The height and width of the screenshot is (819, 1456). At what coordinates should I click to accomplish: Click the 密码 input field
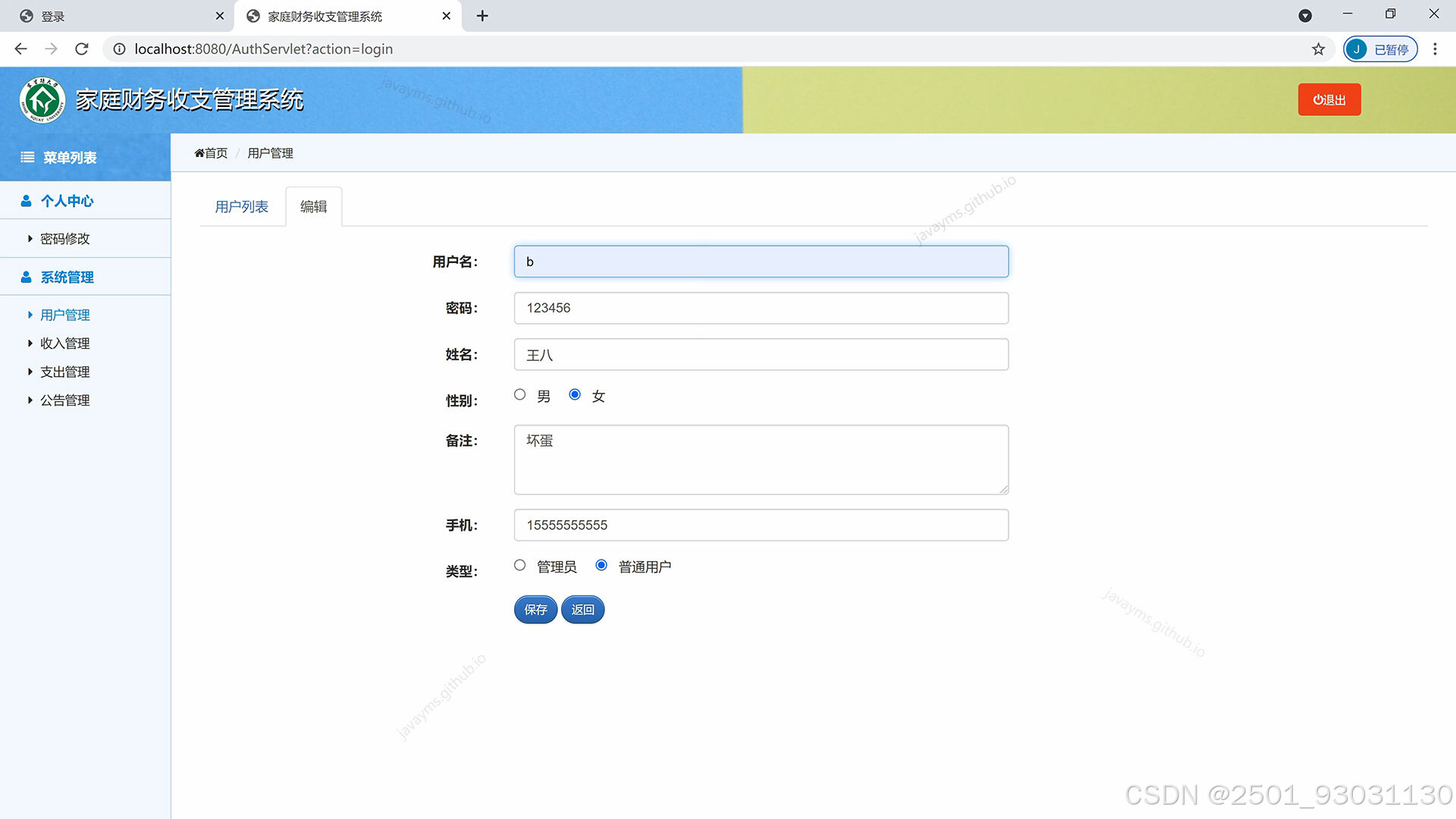click(761, 308)
